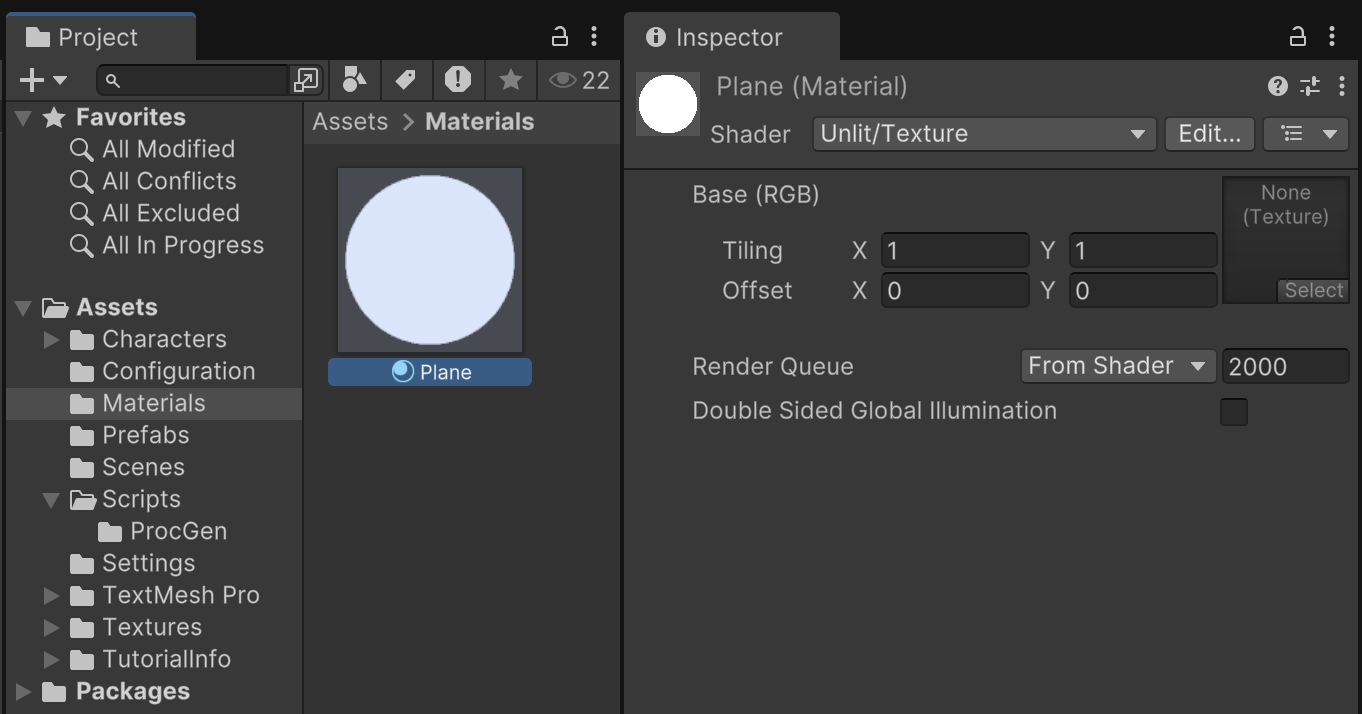Screen dimensions: 1362x714
Task: Click the search by type icon
Action: click(354, 80)
